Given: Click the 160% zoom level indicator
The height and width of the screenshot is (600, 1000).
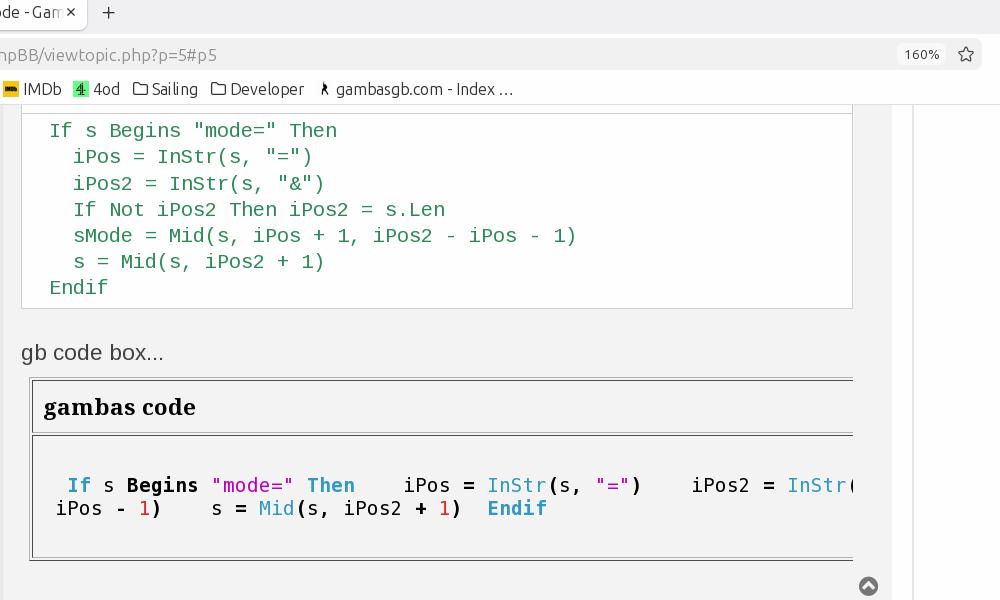Looking at the screenshot, I should (x=921, y=54).
